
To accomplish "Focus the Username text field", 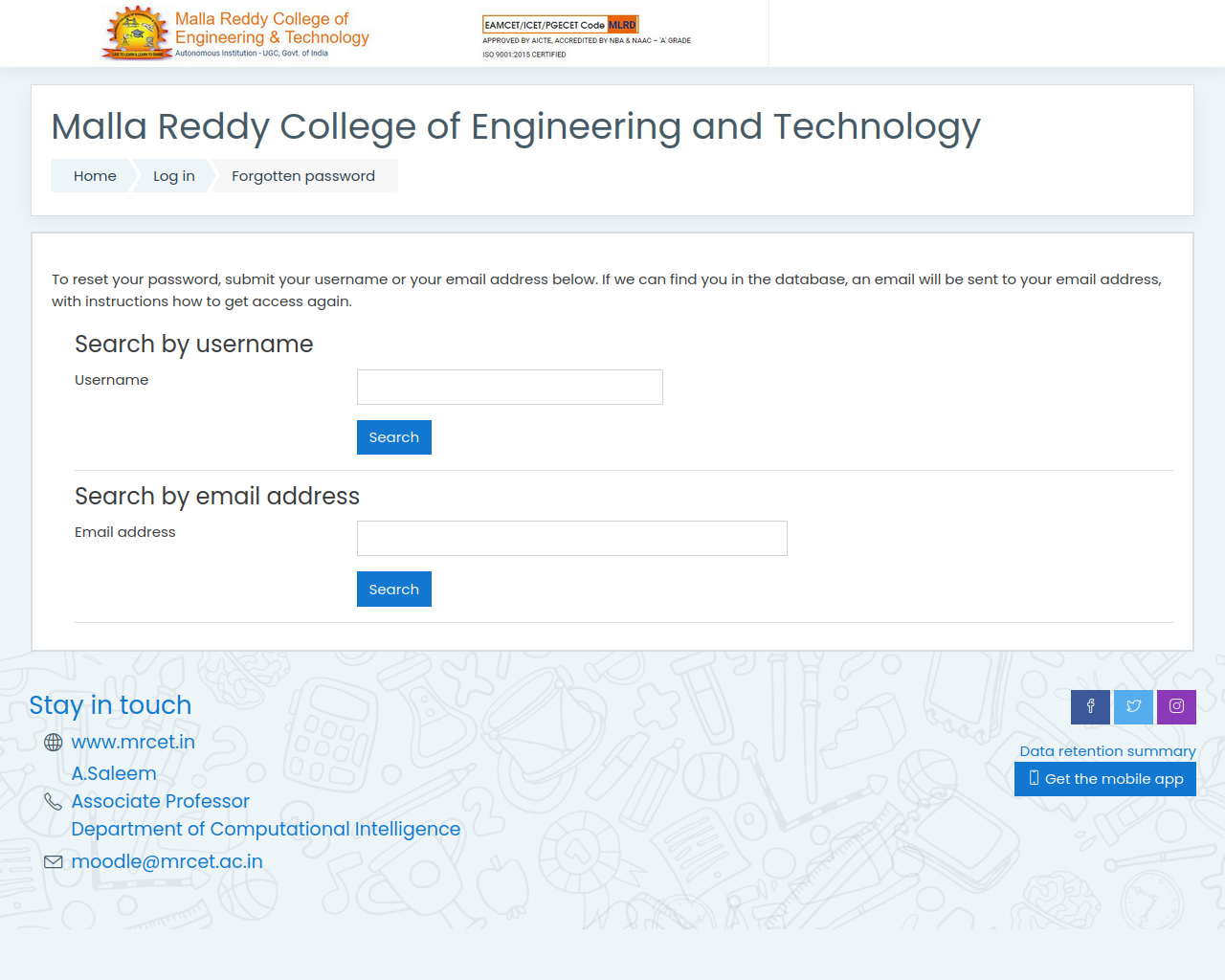I will point(510,387).
